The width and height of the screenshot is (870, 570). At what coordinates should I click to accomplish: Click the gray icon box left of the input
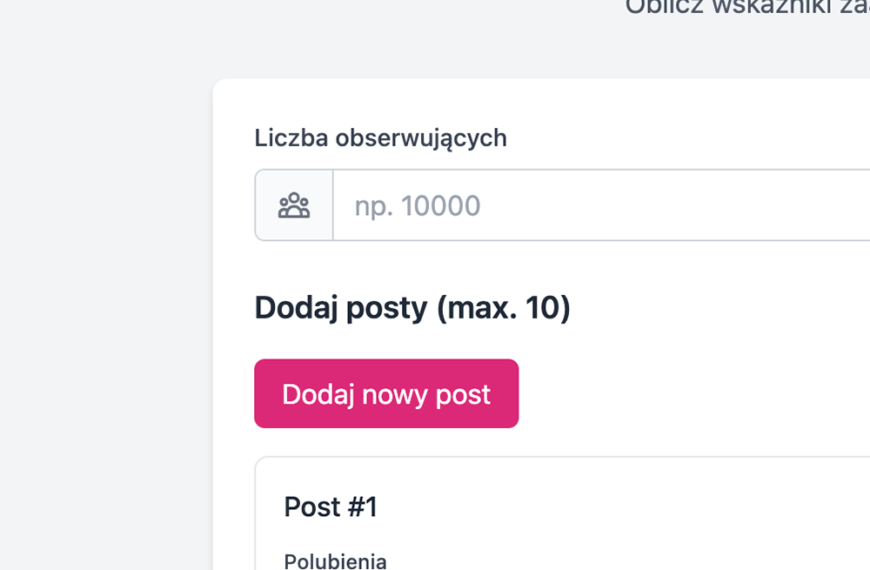(x=294, y=206)
